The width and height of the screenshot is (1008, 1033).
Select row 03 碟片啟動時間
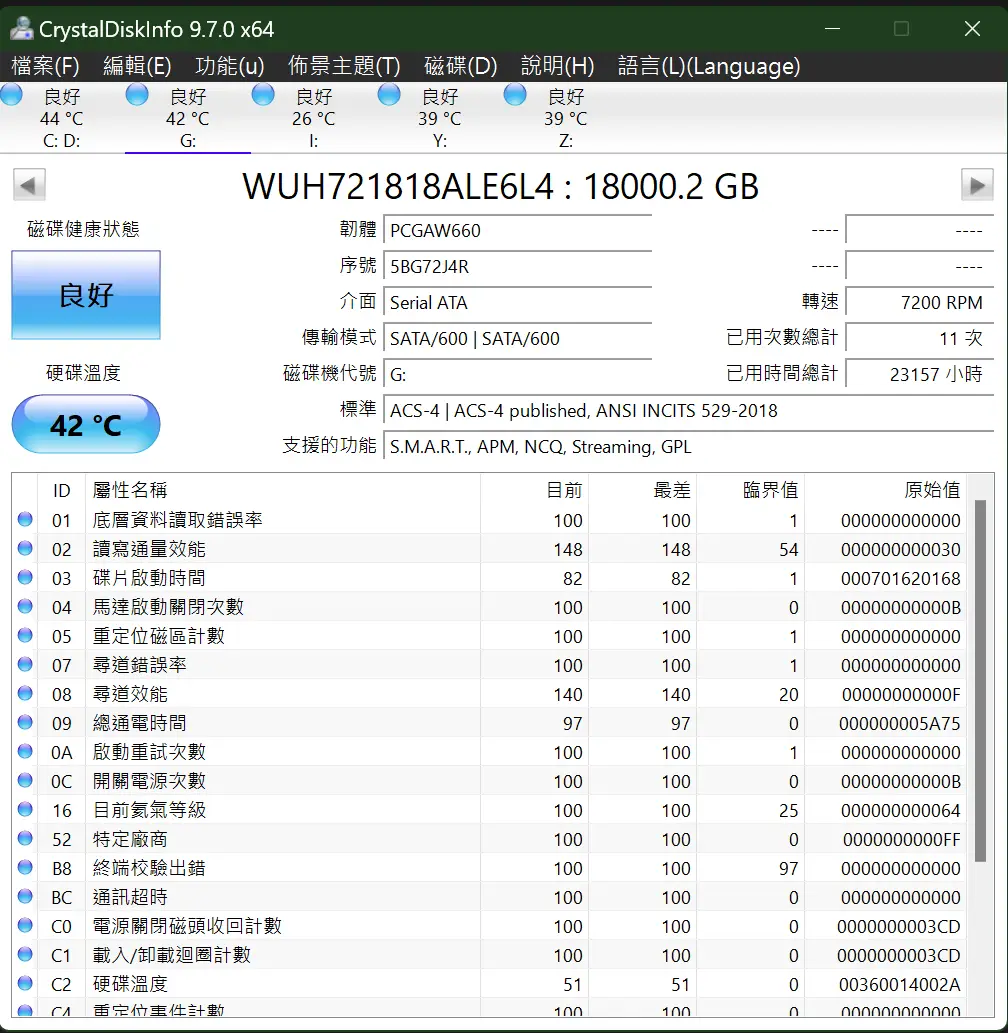489,578
